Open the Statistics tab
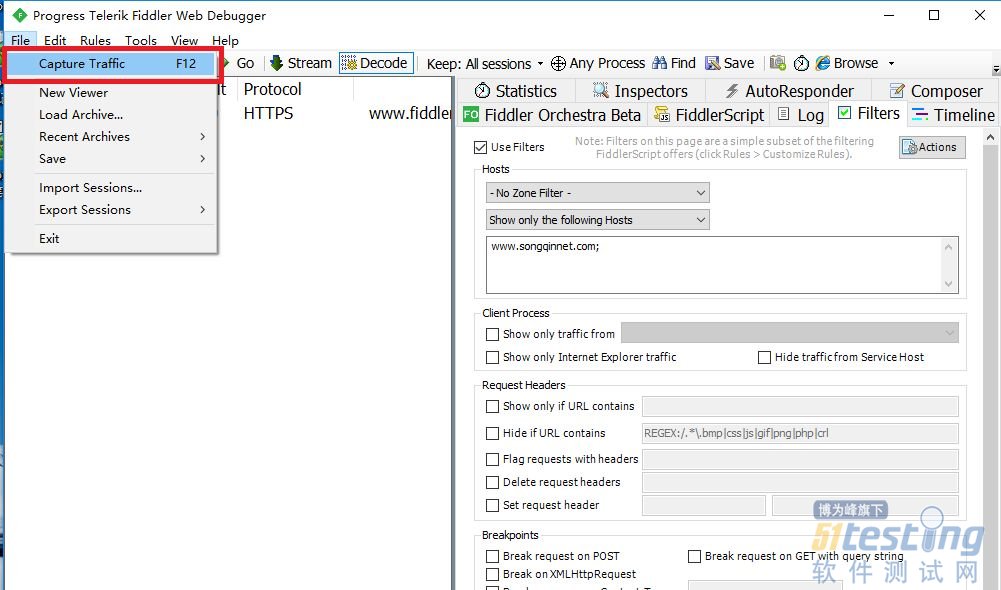The width and height of the screenshot is (1001, 590). tap(516, 91)
